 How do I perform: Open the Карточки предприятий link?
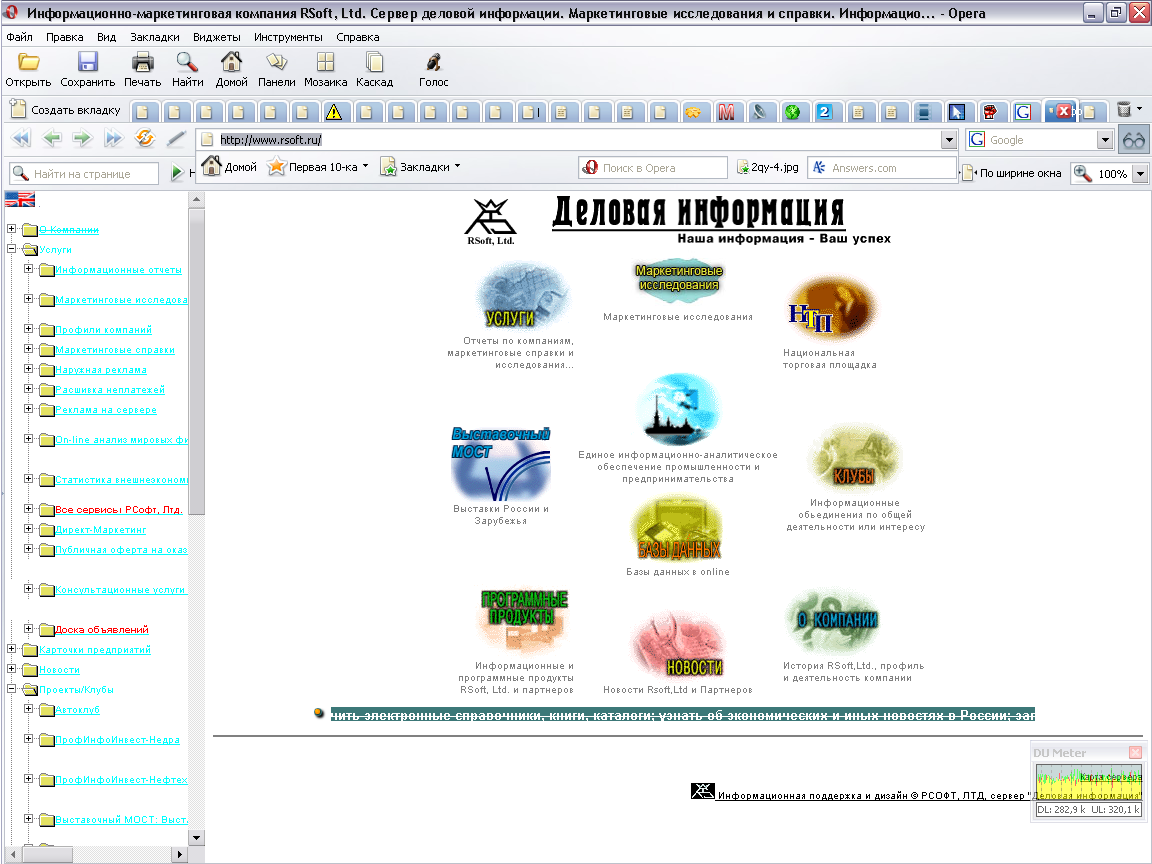[95, 649]
